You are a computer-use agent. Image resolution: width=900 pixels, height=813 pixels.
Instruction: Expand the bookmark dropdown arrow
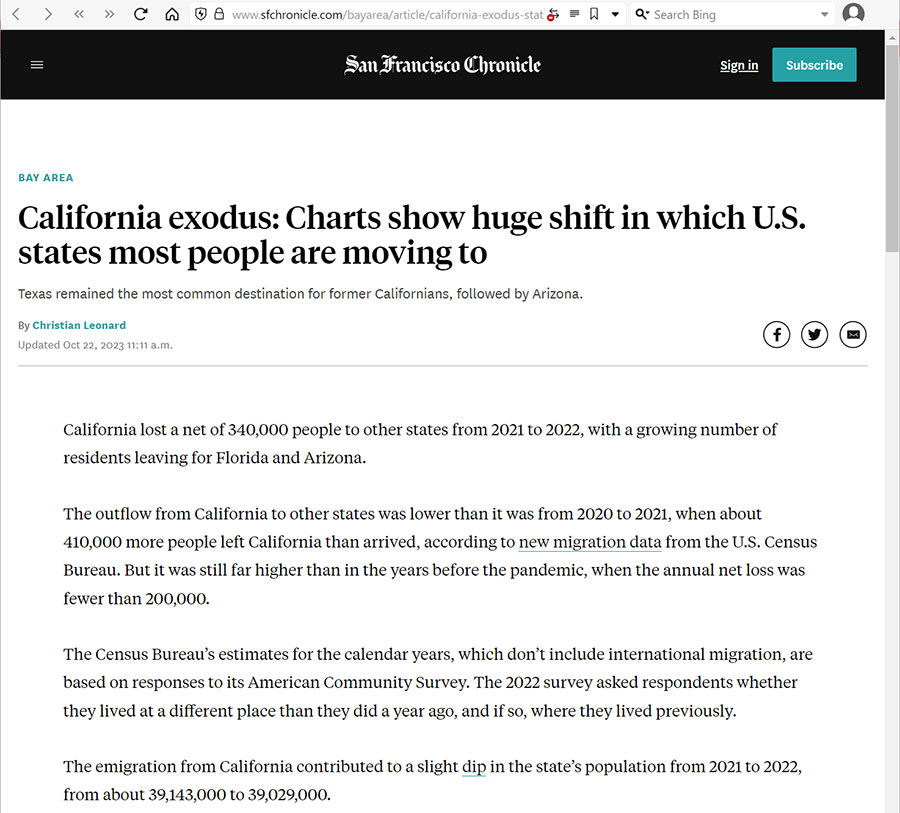615,15
